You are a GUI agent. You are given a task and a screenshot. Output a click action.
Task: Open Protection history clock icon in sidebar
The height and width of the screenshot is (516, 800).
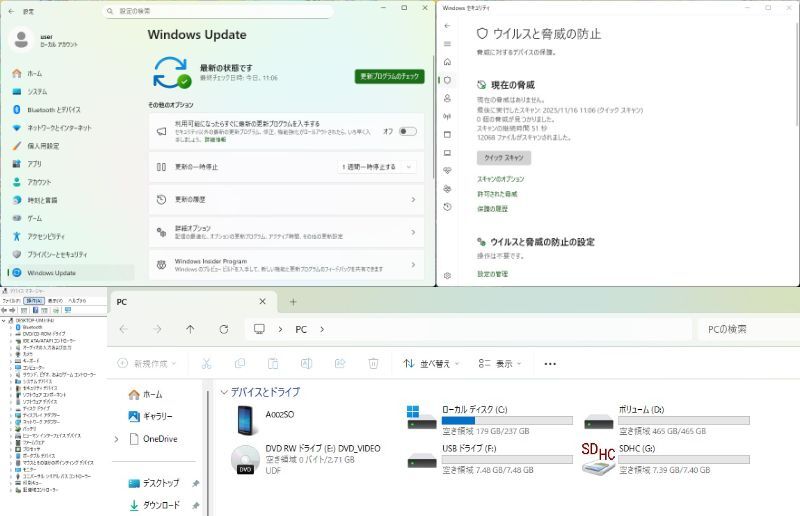point(447,207)
